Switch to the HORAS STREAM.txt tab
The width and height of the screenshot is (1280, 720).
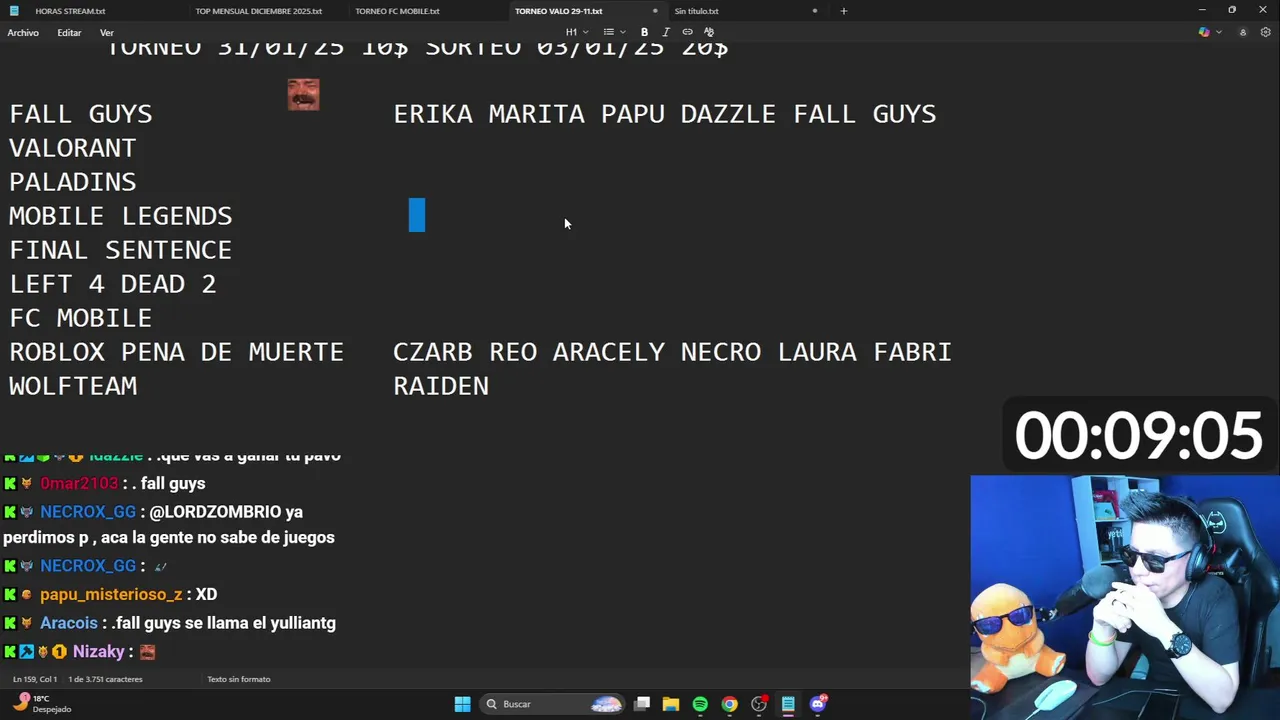70,11
